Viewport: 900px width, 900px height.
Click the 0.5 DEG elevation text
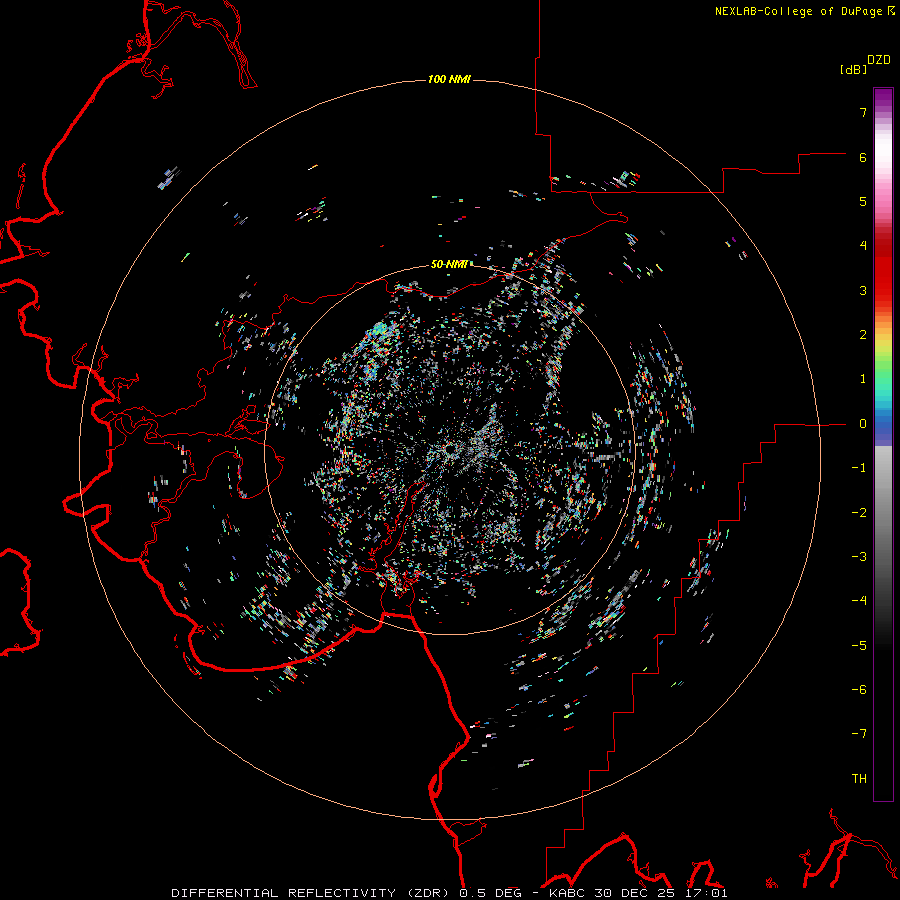tap(490, 893)
